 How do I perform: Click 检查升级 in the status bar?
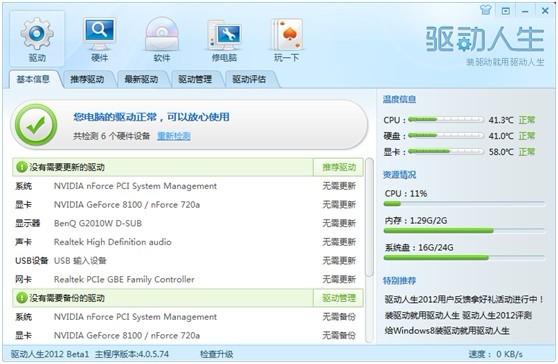(x=216, y=354)
